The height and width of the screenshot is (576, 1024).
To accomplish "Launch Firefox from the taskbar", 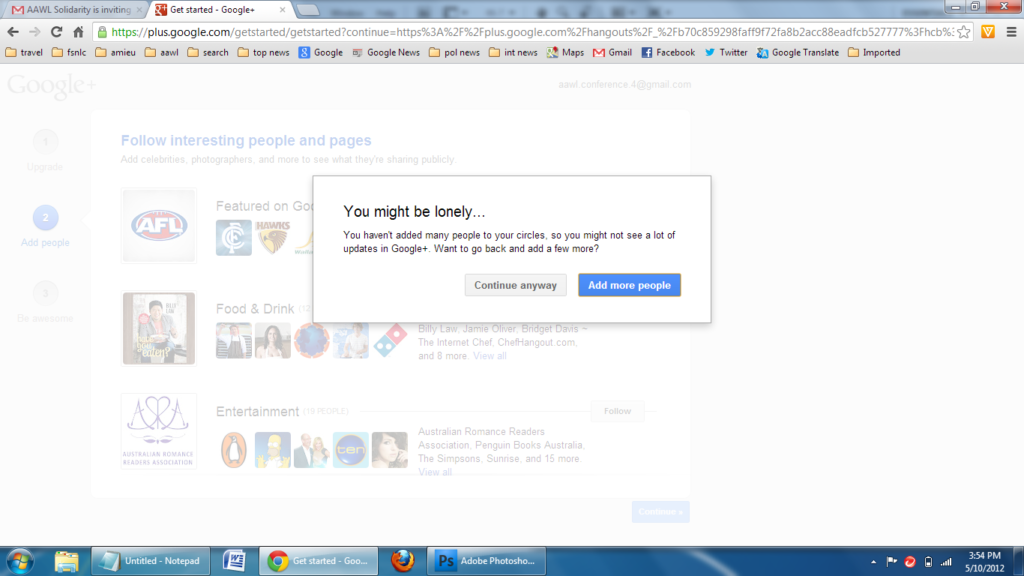I will pos(402,561).
